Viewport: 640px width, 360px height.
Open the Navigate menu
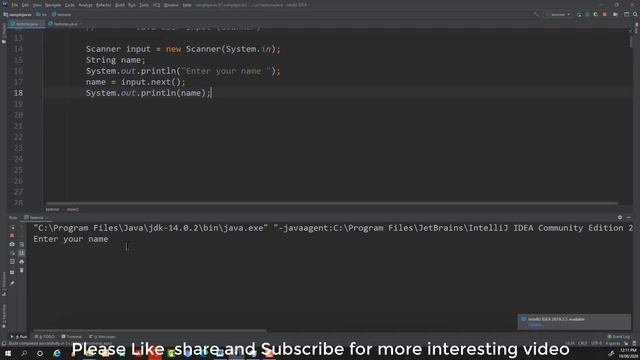53,5
